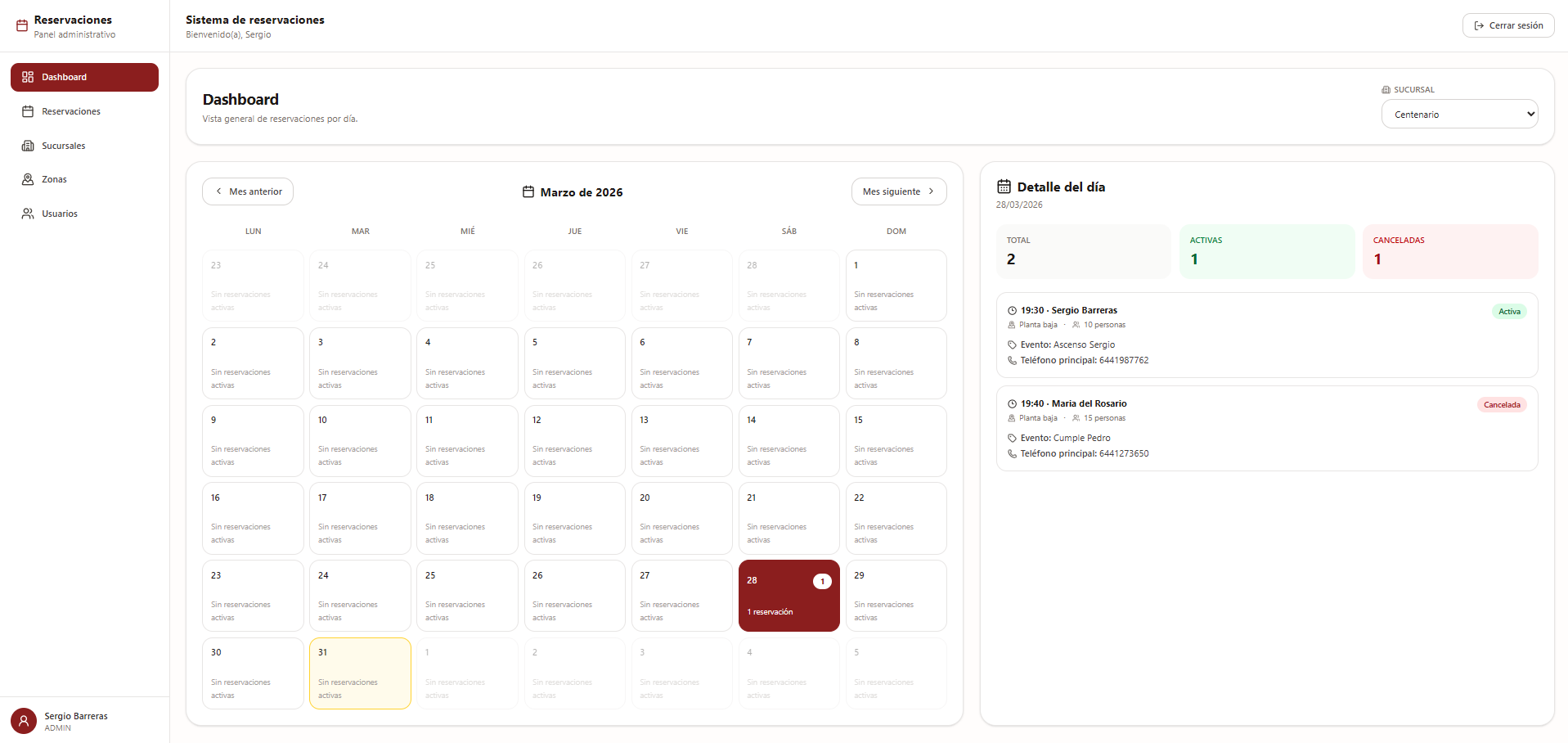Click the TOTAL 2 summary card
1568x743 pixels.
(x=1084, y=251)
